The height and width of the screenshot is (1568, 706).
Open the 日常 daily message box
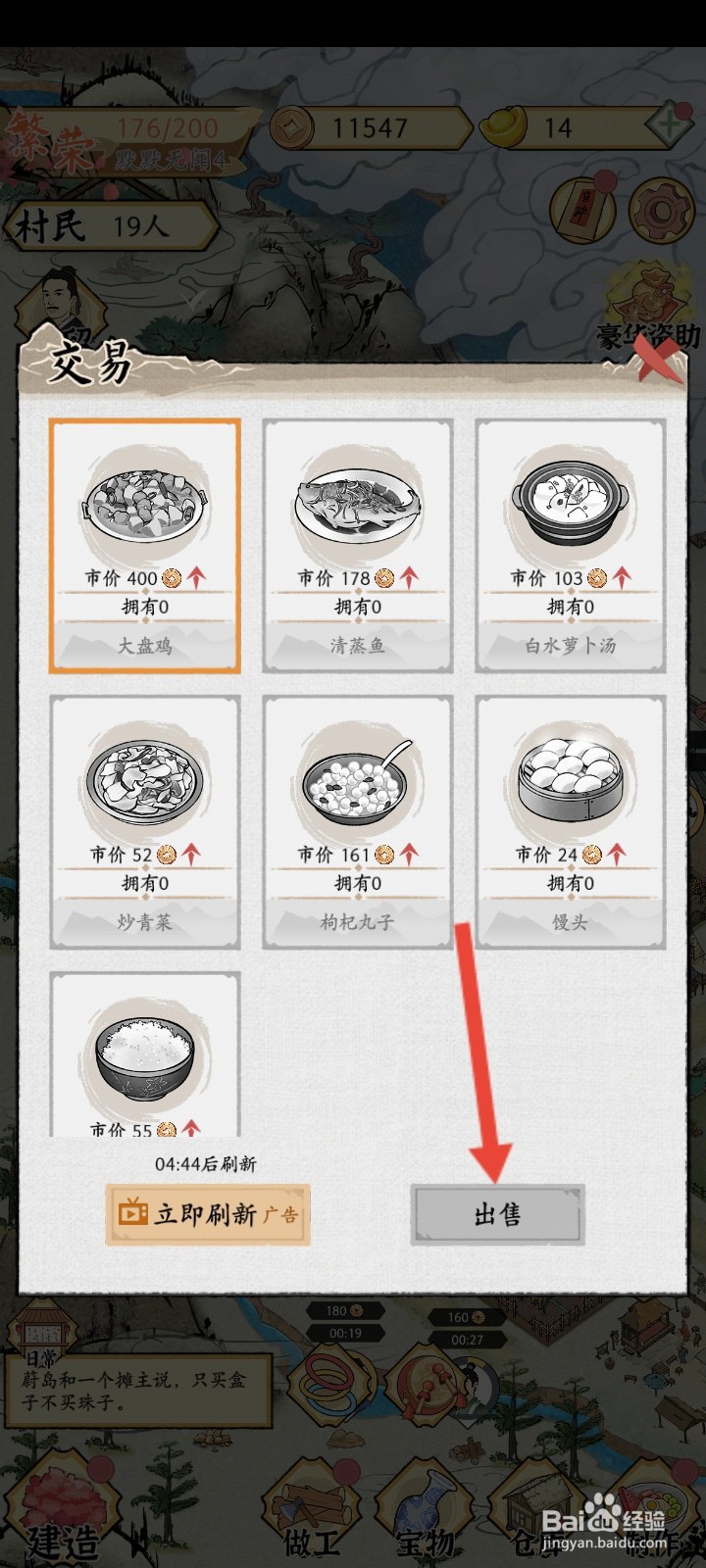137,1384
